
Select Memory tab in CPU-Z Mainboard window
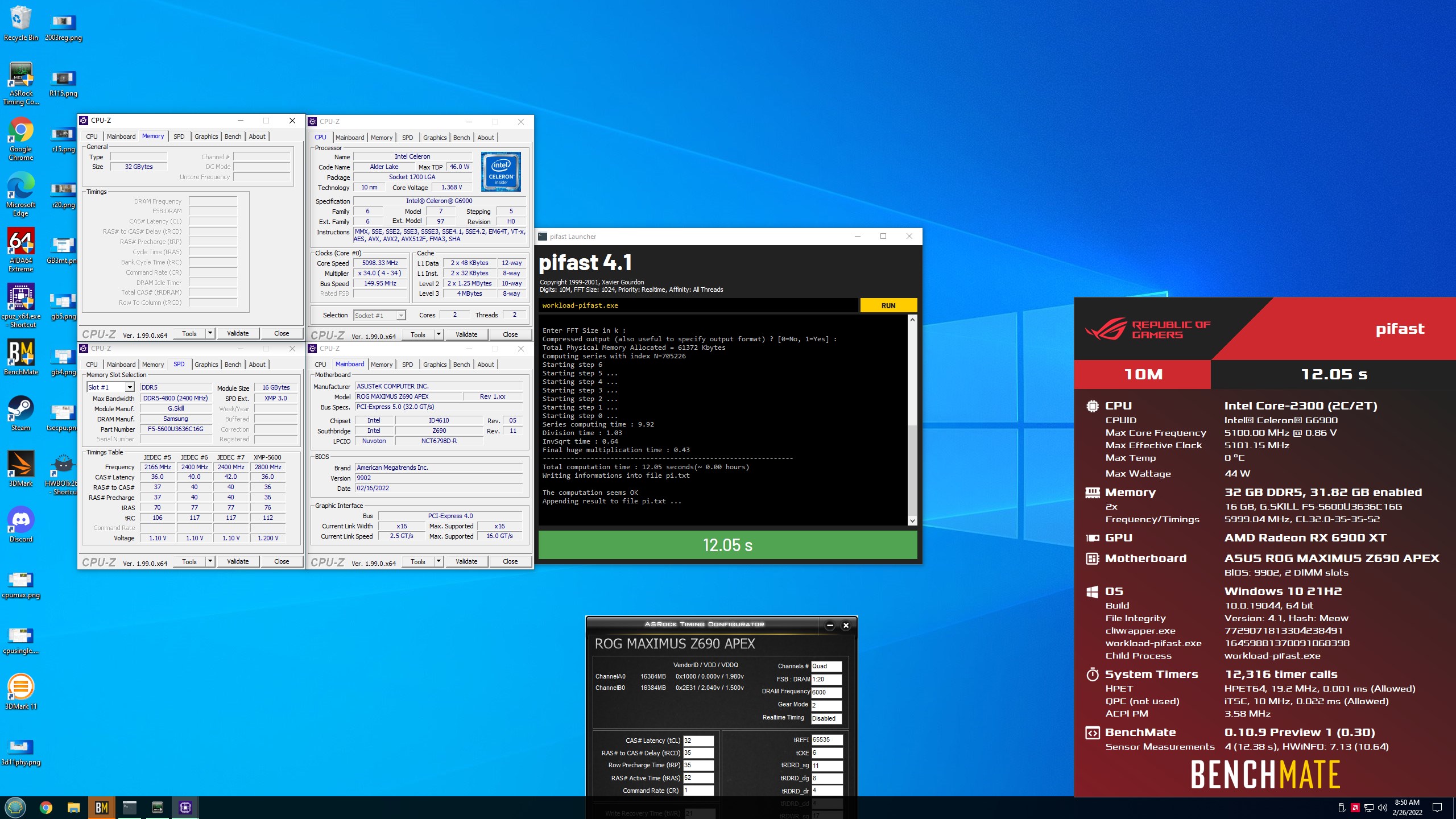tap(381, 365)
